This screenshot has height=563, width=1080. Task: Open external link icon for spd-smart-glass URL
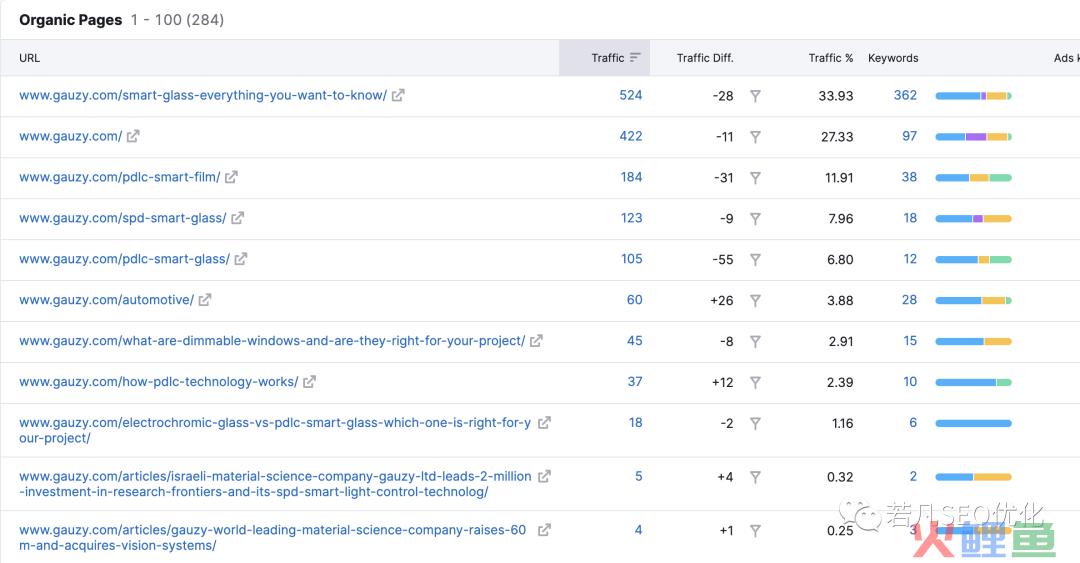click(x=238, y=218)
